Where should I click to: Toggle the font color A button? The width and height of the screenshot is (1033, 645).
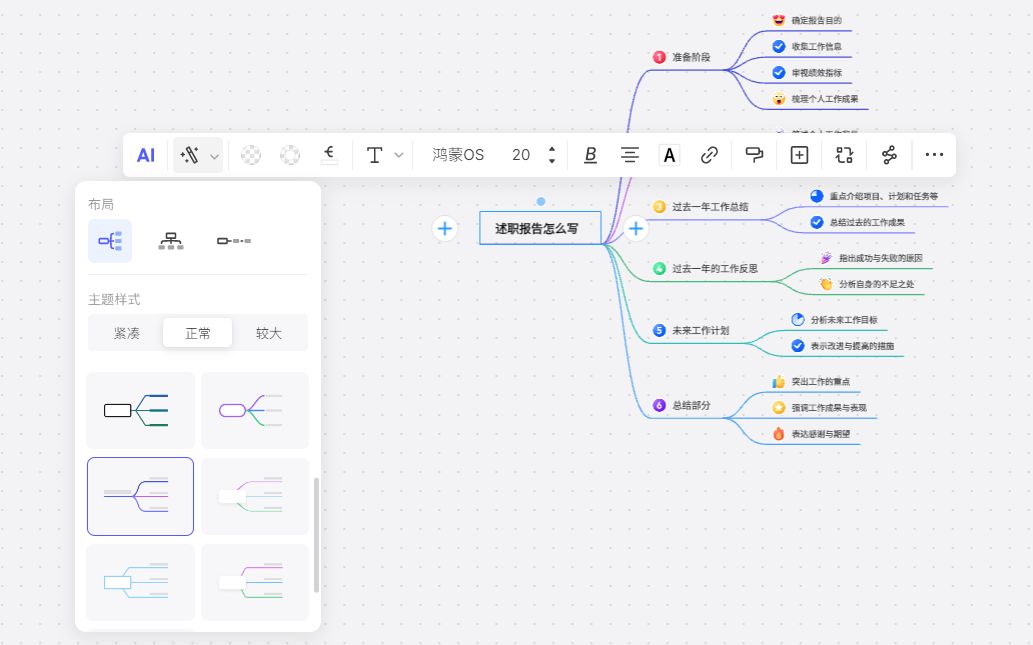click(669, 154)
